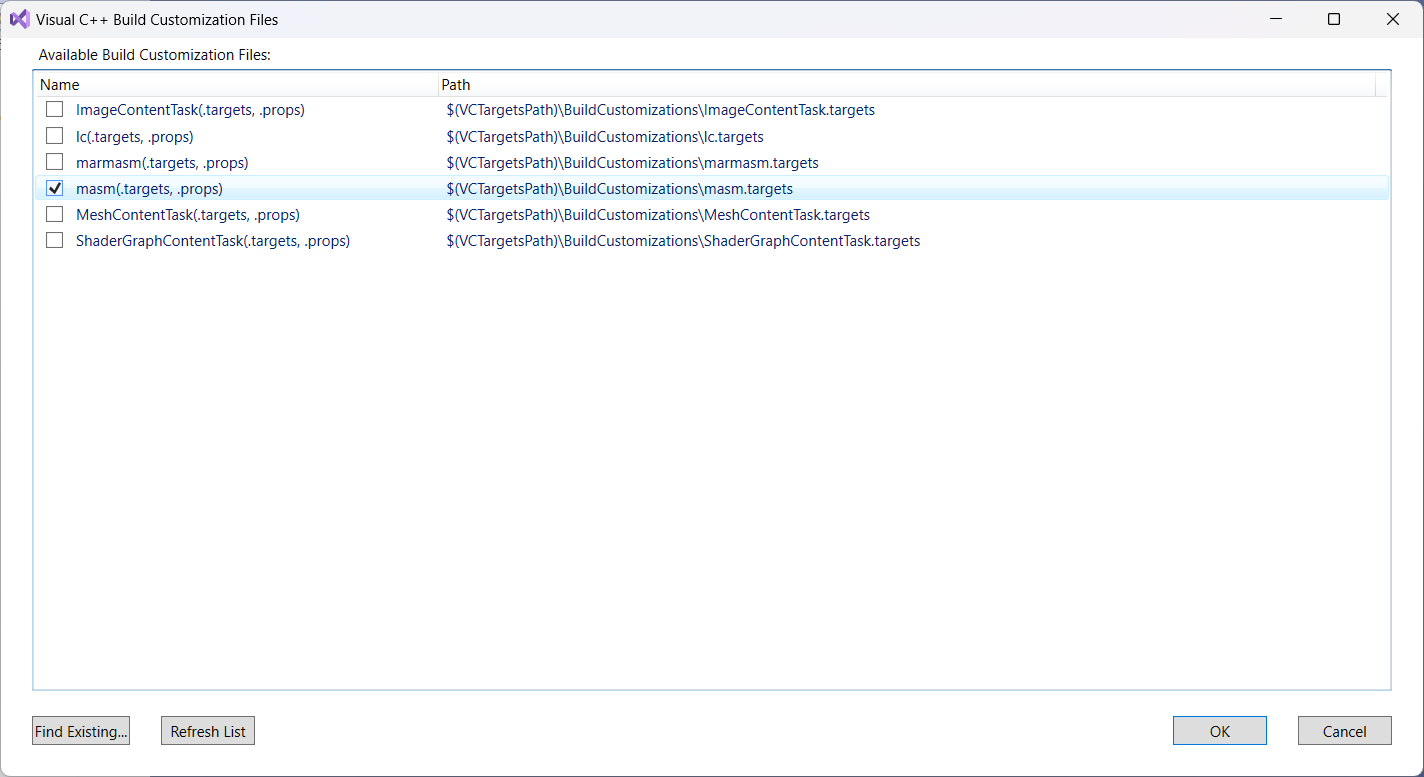Image resolution: width=1424 pixels, height=777 pixels.
Task: Check the ShaderGraphContentTask checkbox
Action: tap(55, 240)
